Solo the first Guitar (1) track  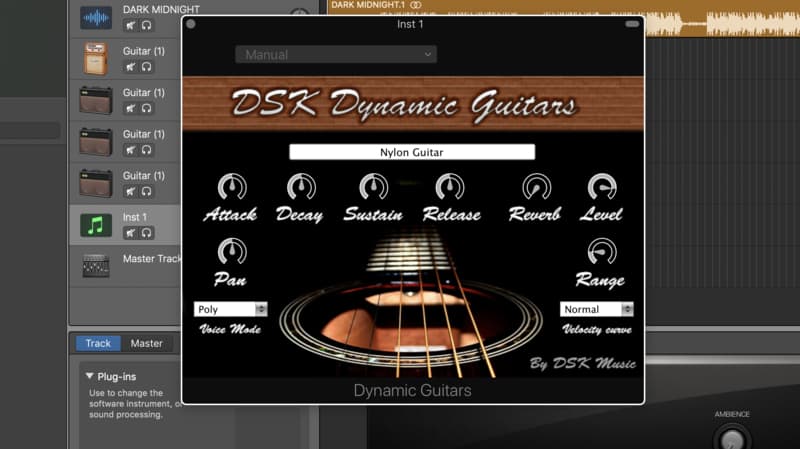(146, 66)
